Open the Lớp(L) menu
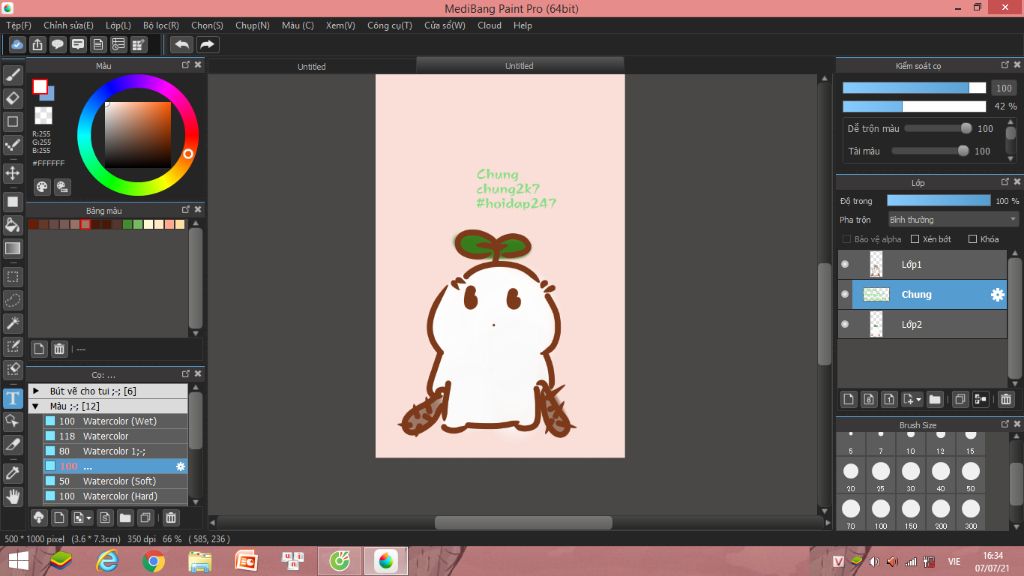Screen dimensions: 1024x576 pos(118,25)
